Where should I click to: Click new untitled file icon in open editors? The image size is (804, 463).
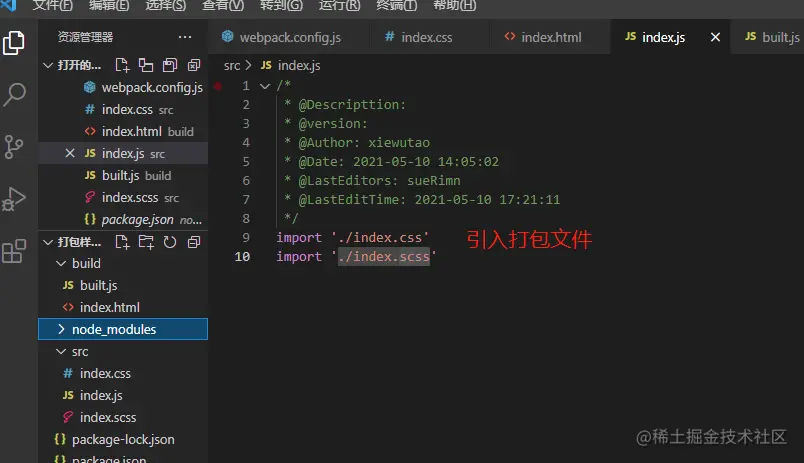(x=122, y=65)
